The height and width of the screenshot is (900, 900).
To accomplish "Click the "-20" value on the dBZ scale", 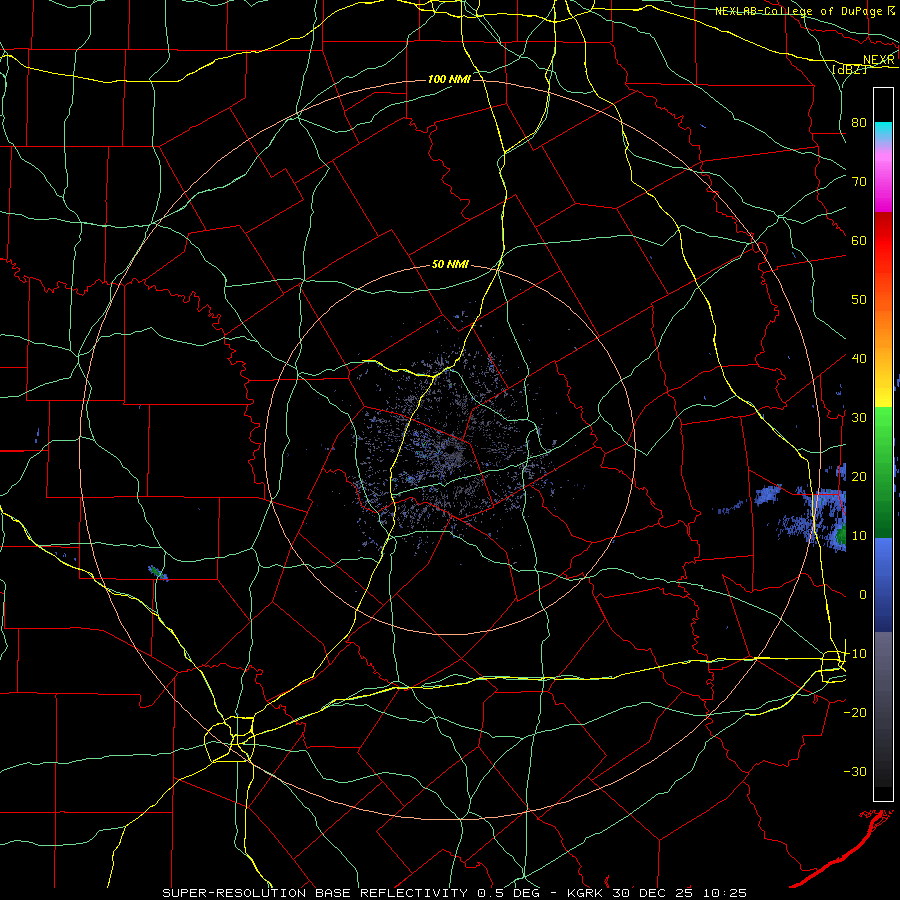I will (x=855, y=712).
